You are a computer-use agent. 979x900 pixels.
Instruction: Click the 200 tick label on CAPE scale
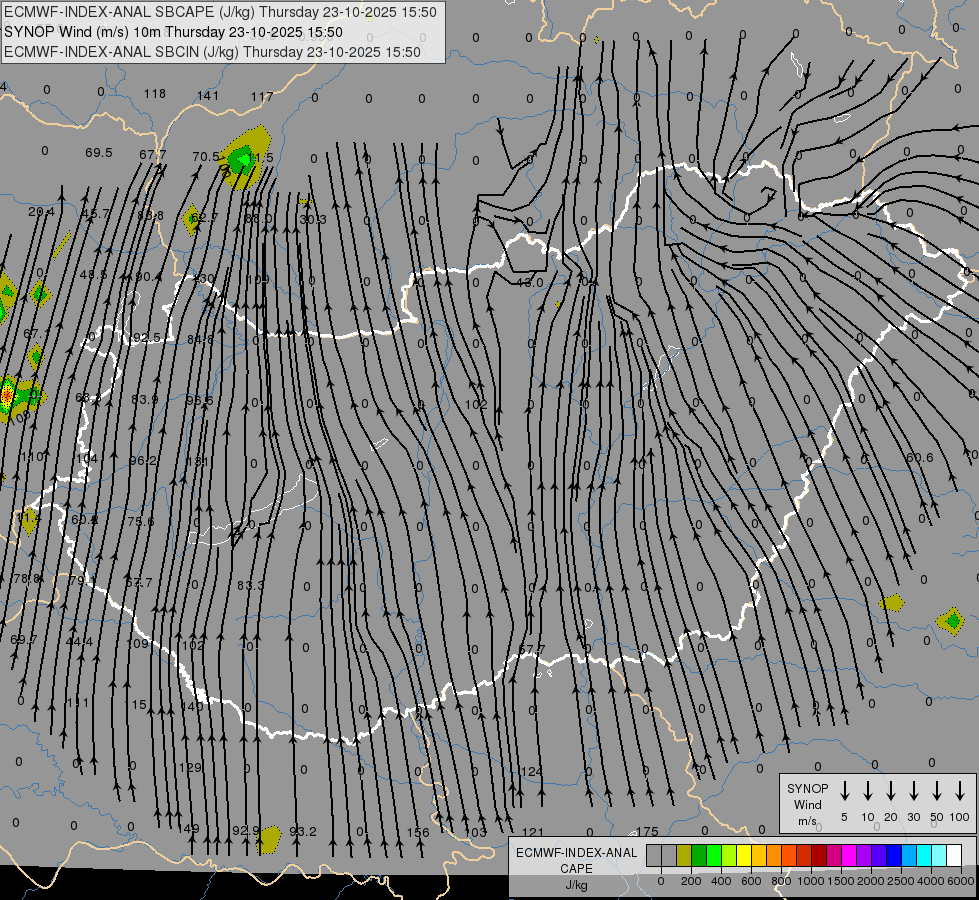(691, 881)
